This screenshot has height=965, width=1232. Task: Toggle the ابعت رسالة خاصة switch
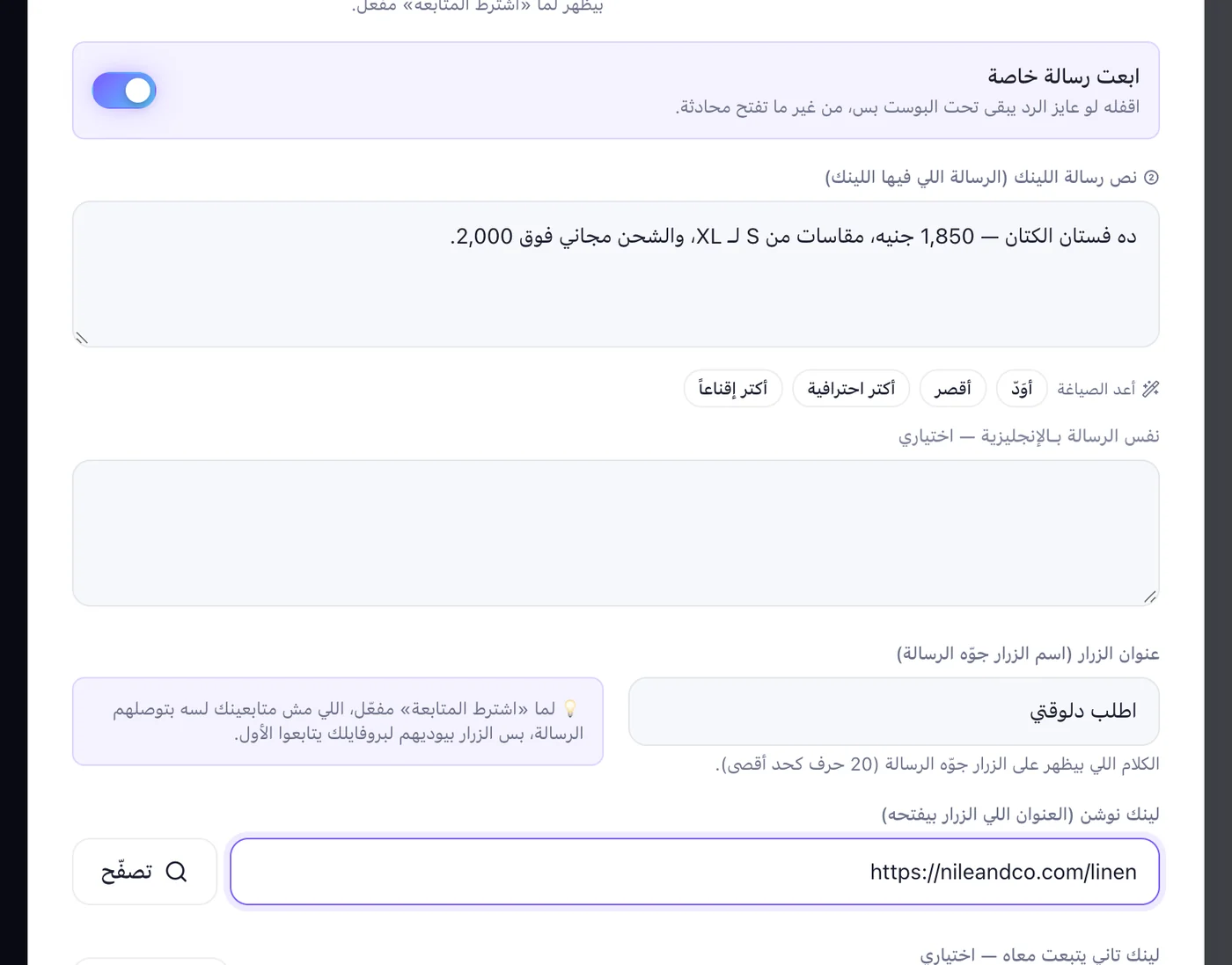tap(124, 91)
